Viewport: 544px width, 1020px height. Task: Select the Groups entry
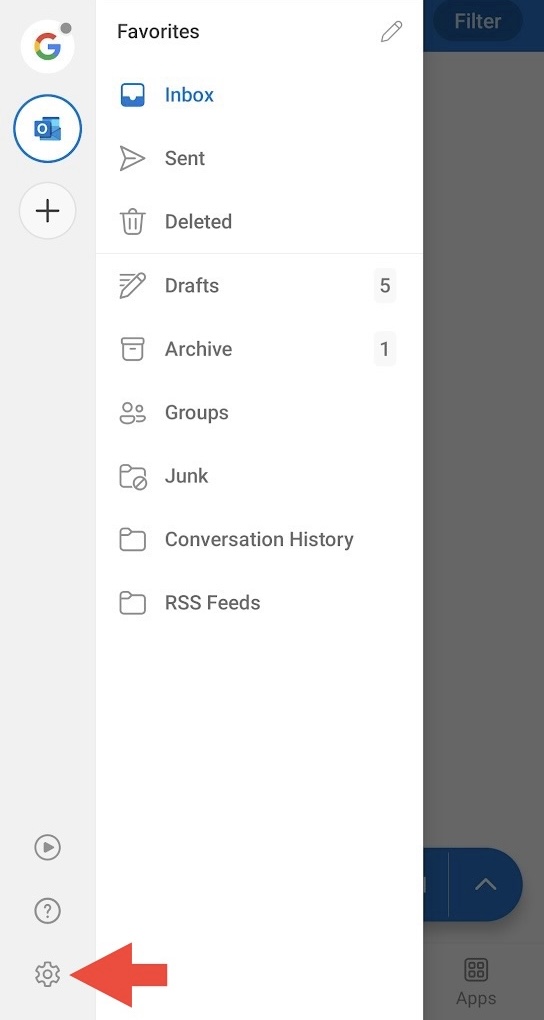pyautogui.click(x=259, y=412)
